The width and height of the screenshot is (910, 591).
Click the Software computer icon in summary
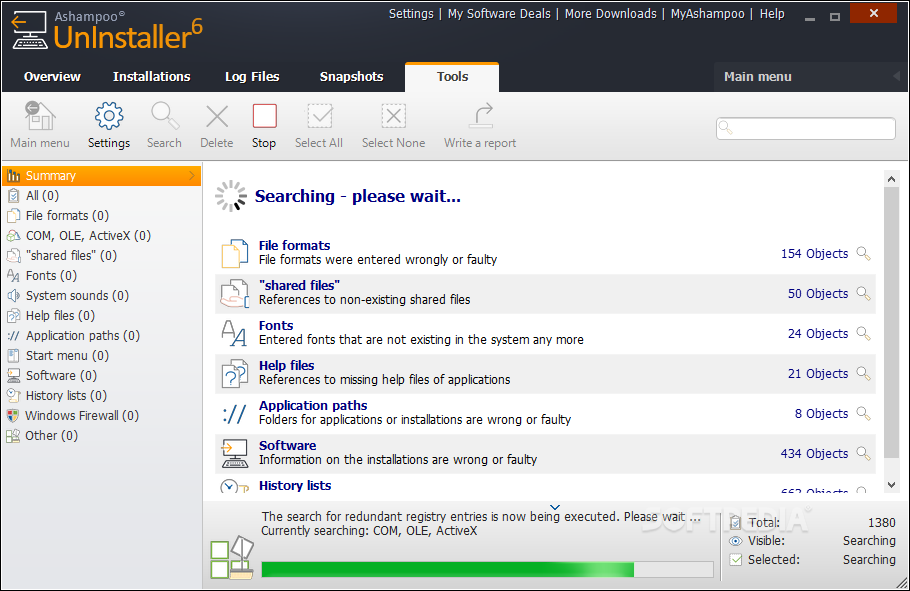click(234, 454)
